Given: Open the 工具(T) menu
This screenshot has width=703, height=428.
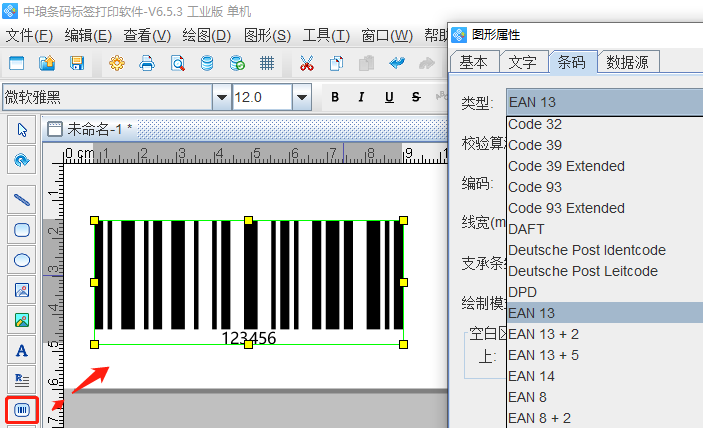Looking at the screenshot, I should click(326, 35).
